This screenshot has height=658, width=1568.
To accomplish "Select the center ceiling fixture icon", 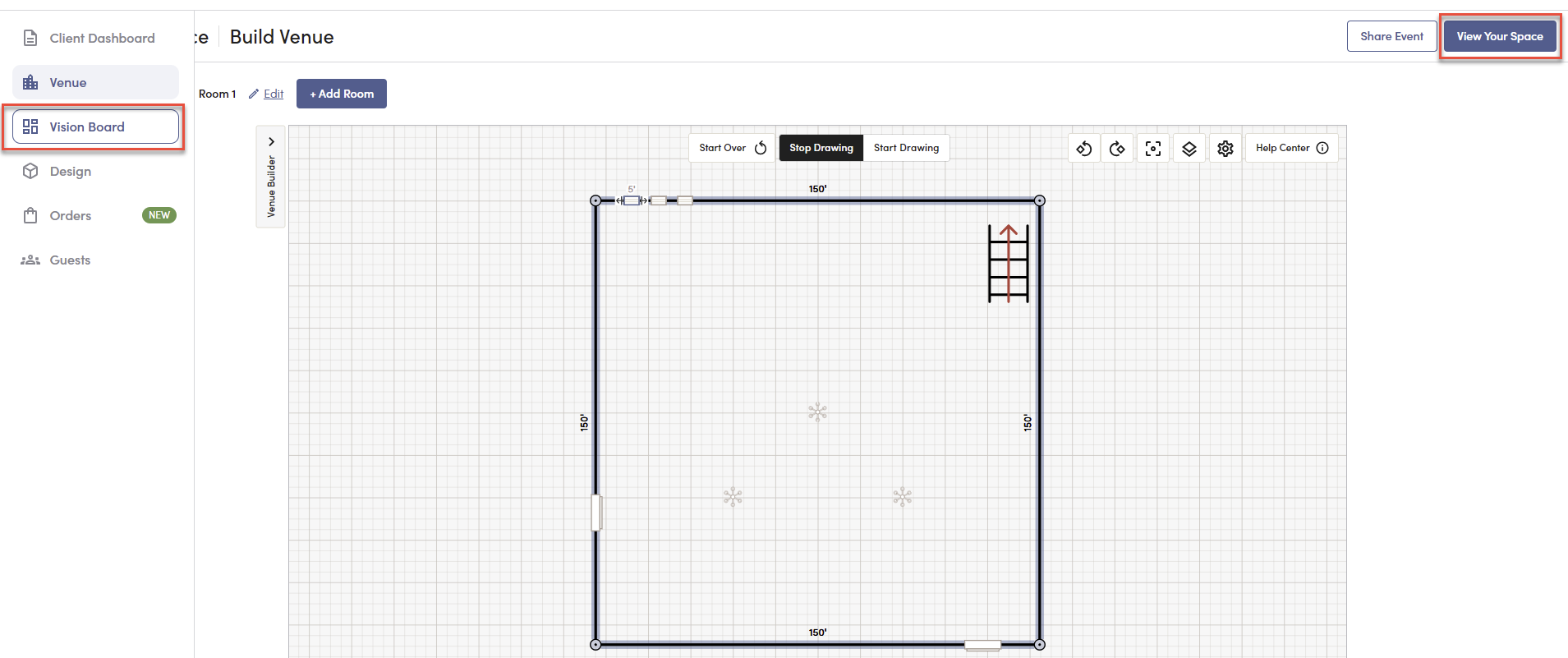I will pyautogui.click(x=817, y=412).
